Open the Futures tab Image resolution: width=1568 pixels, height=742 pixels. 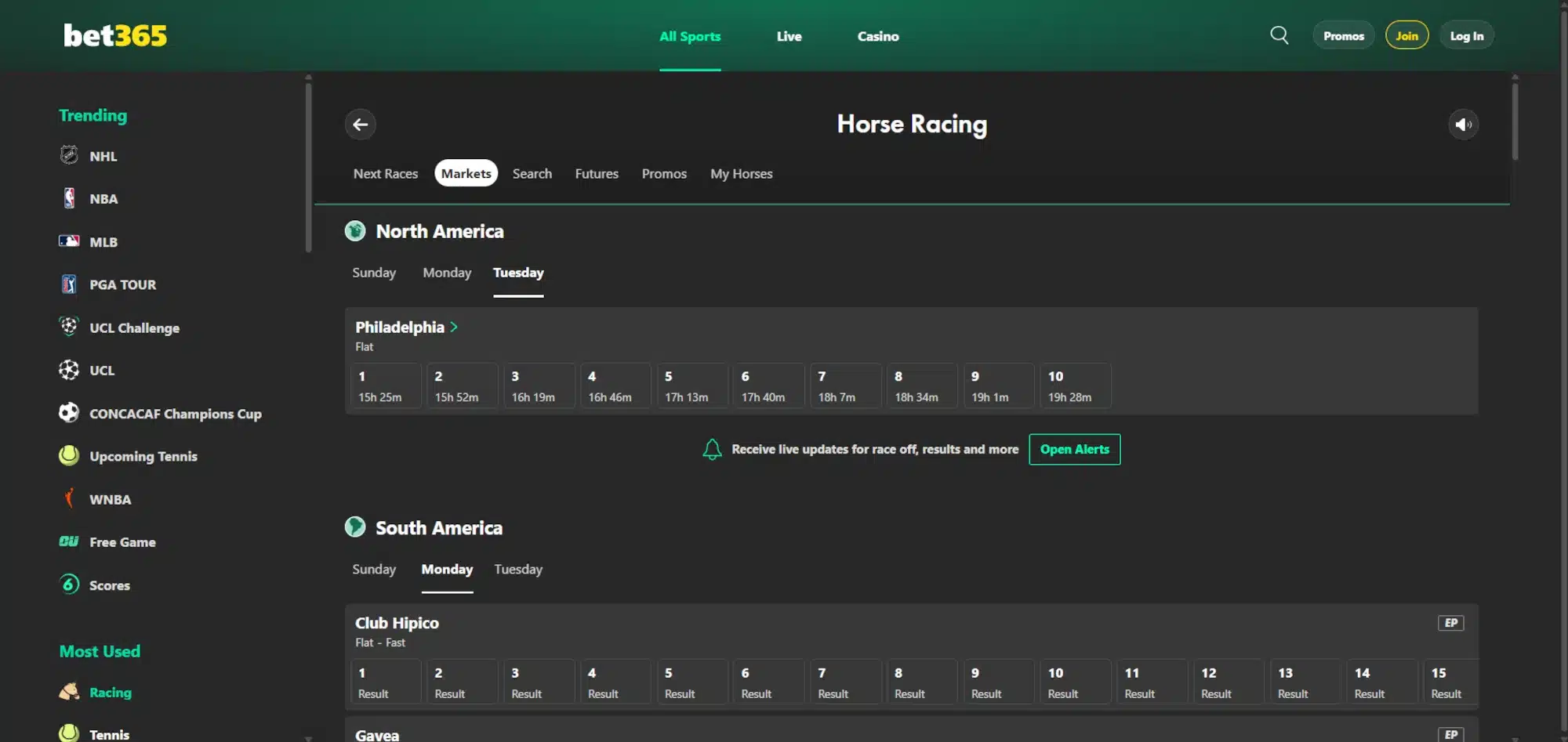click(x=597, y=173)
